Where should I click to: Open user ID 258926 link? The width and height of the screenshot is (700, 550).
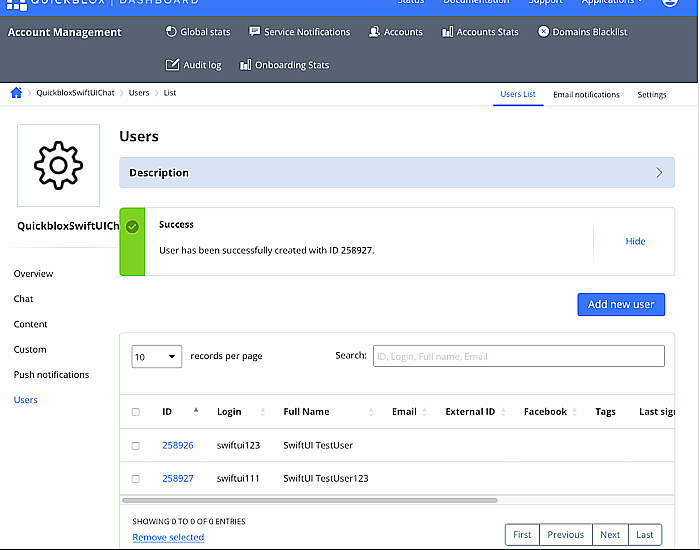tap(178, 445)
